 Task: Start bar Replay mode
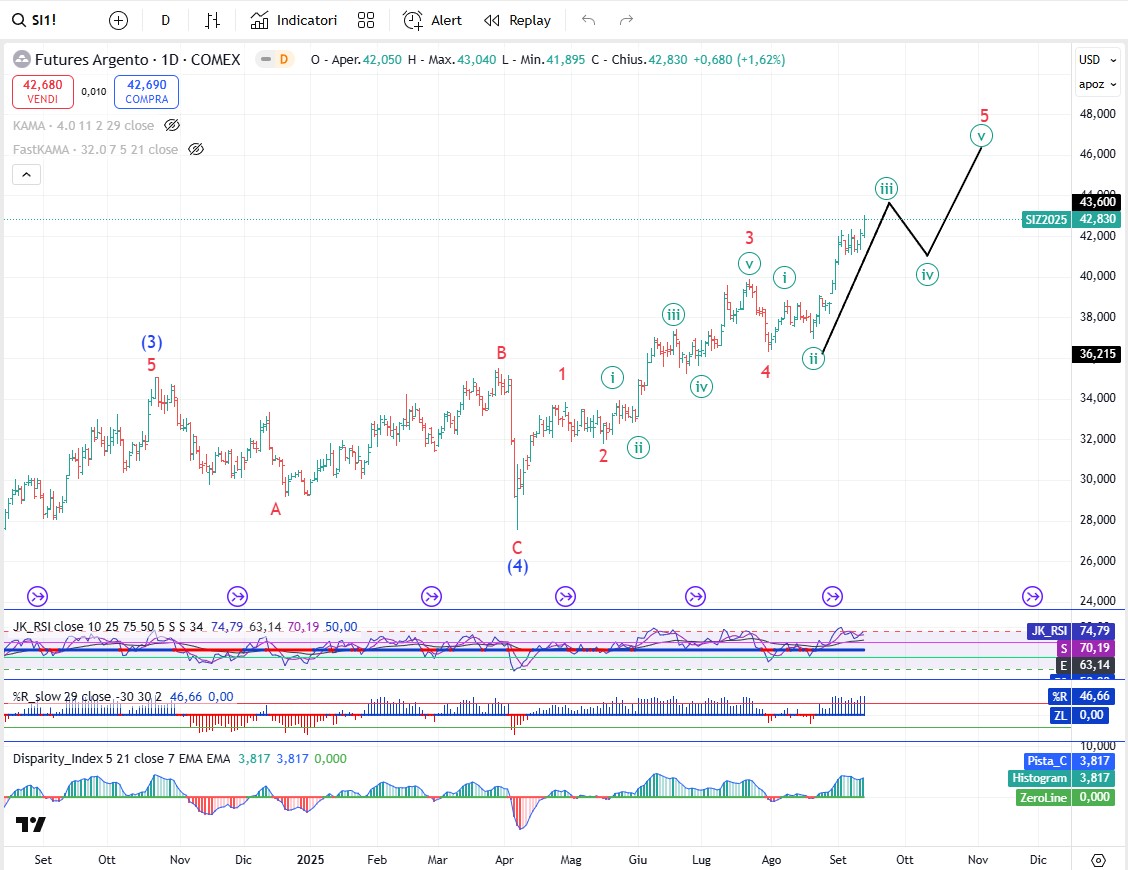point(517,20)
